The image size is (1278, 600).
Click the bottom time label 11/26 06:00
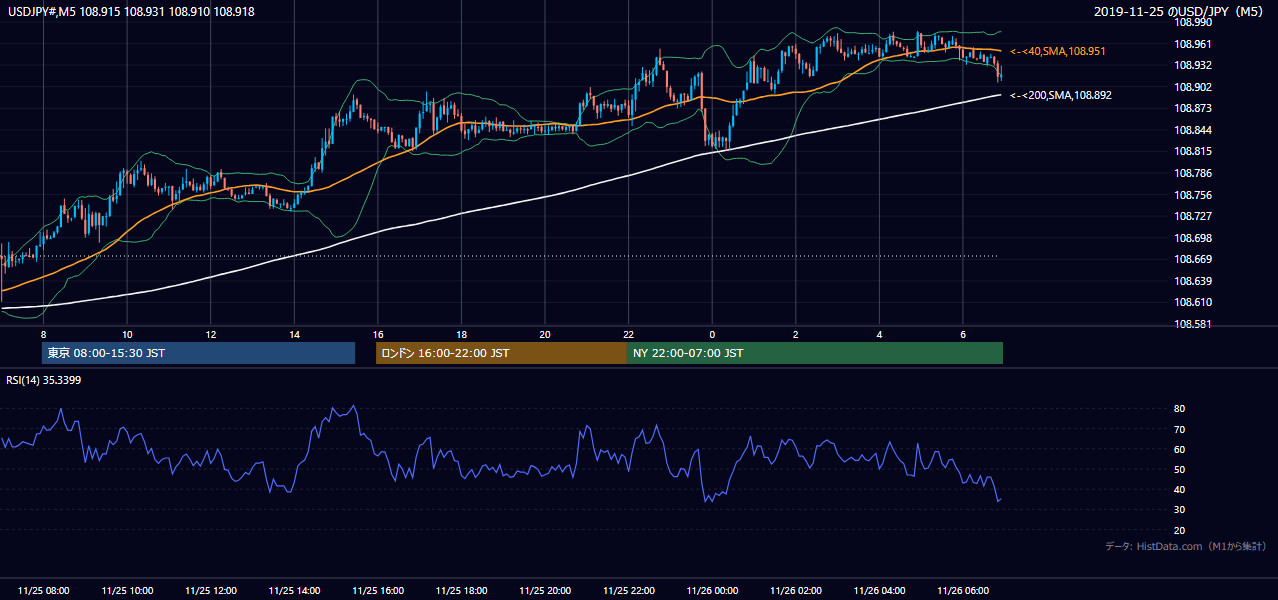coord(962,591)
